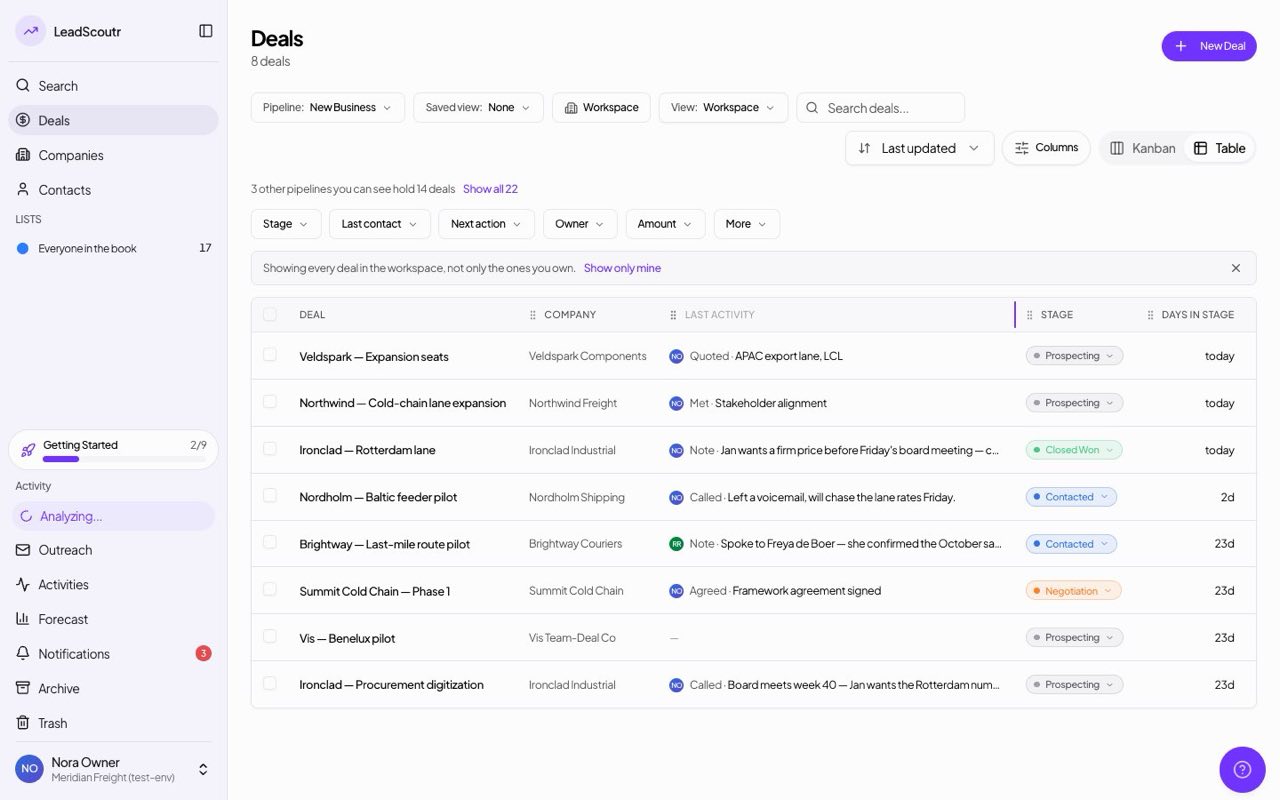The height and width of the screenshot is (800, 1280).
Task: Open the Outreach section
Action: click(x=113, y=550)
